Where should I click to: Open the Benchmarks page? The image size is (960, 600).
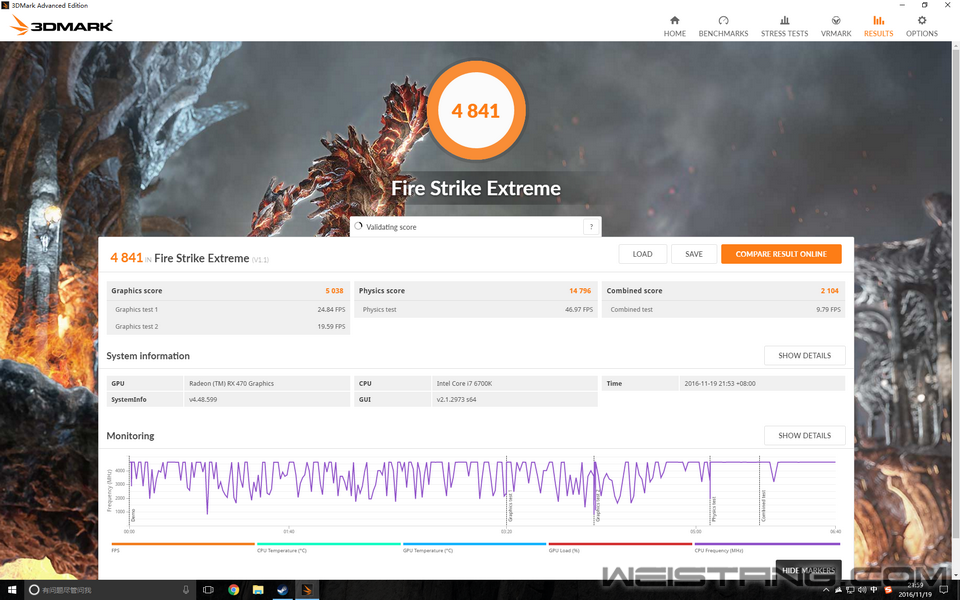click(x=723, y=26)
